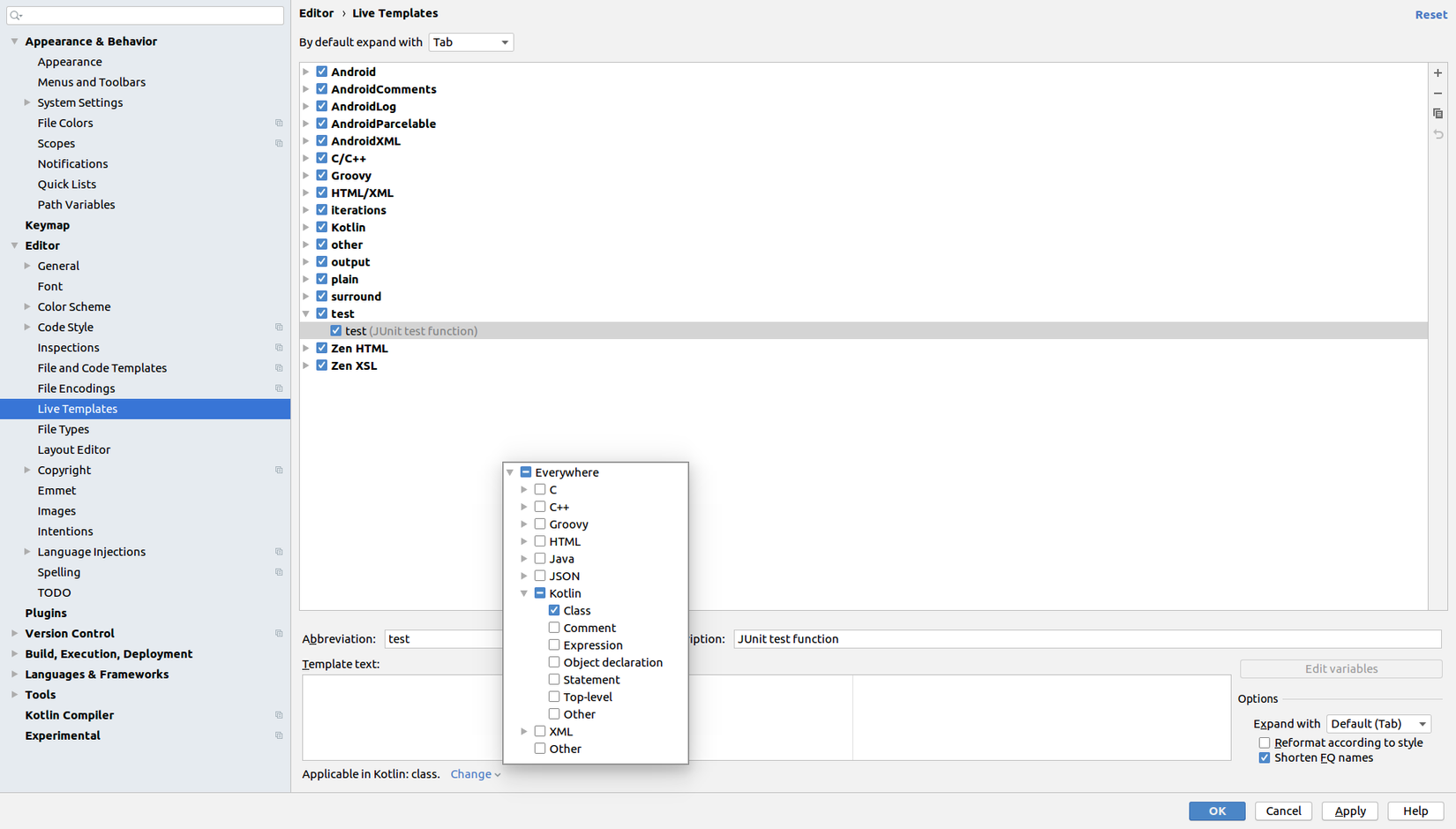Duplicate the selected live template
Viewport: 1456px width, 829px height.
[x=1437, y=114]
